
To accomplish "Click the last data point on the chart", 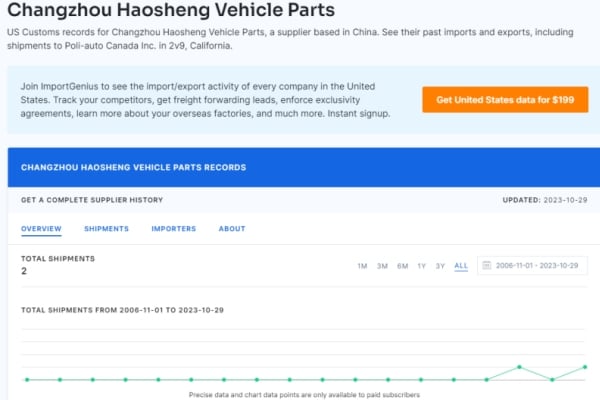I will pyautogui.click(x=585, y=367).
